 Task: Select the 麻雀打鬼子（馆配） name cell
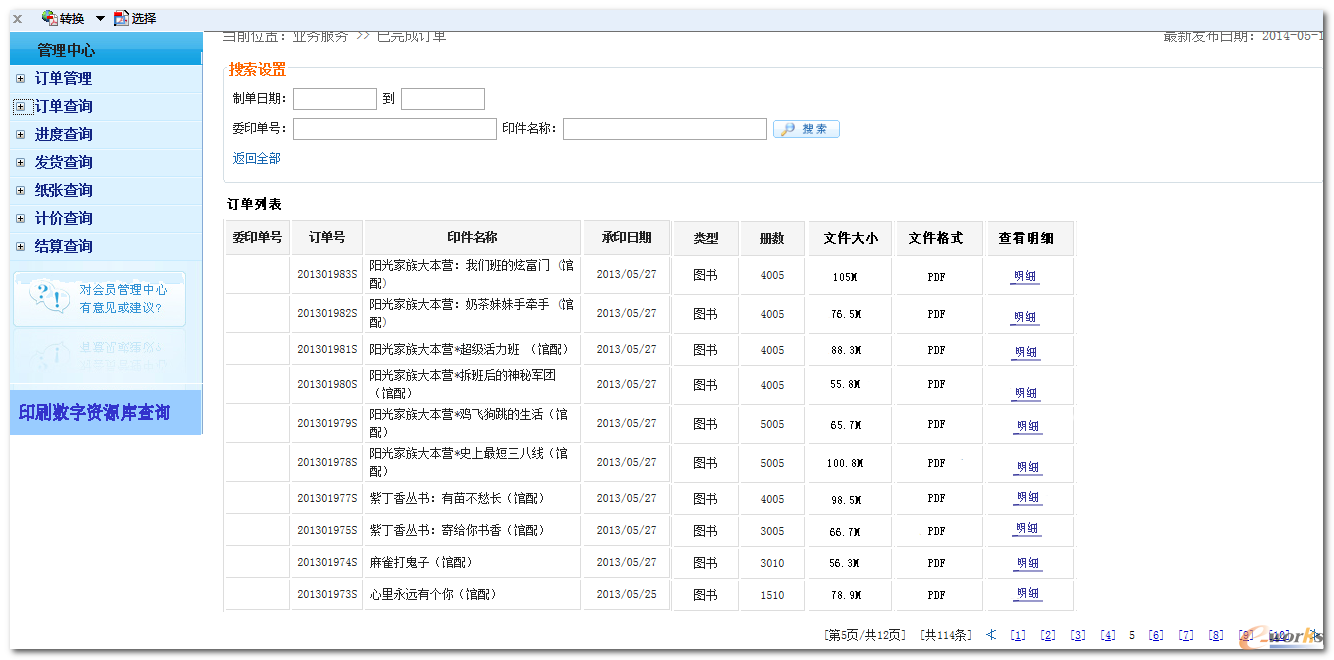tap(472, 563)
